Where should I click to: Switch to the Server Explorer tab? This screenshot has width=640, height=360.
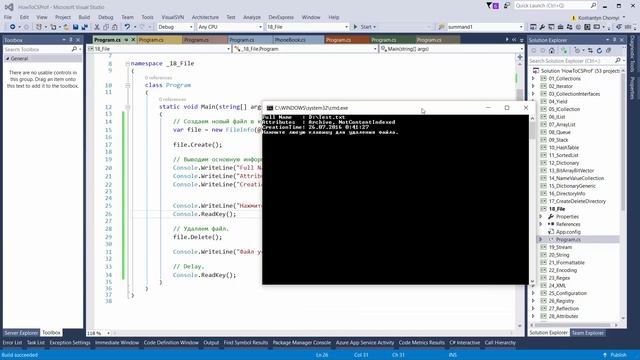(21, 333)
